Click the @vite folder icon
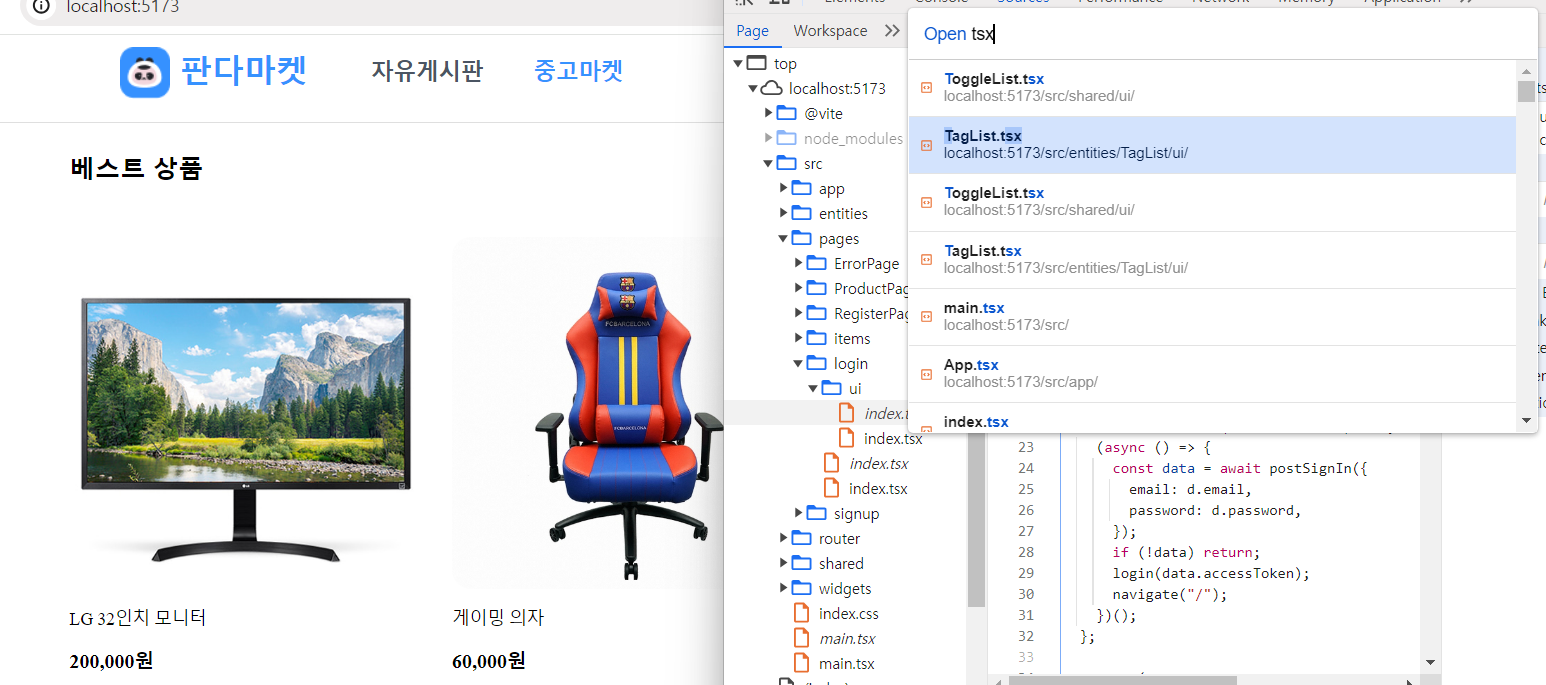 tap(787, 113)
